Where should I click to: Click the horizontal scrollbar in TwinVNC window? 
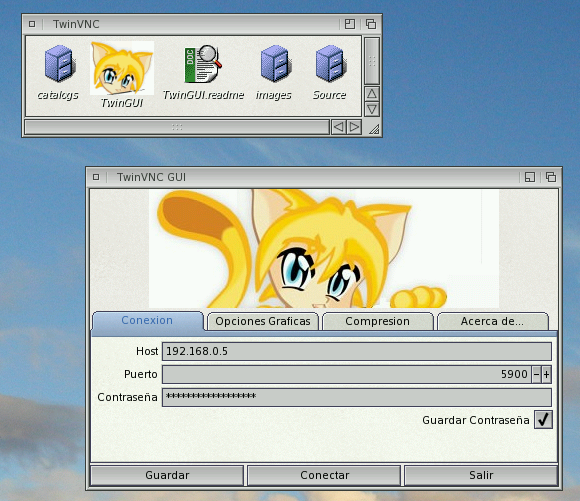[x=177, y=127]
